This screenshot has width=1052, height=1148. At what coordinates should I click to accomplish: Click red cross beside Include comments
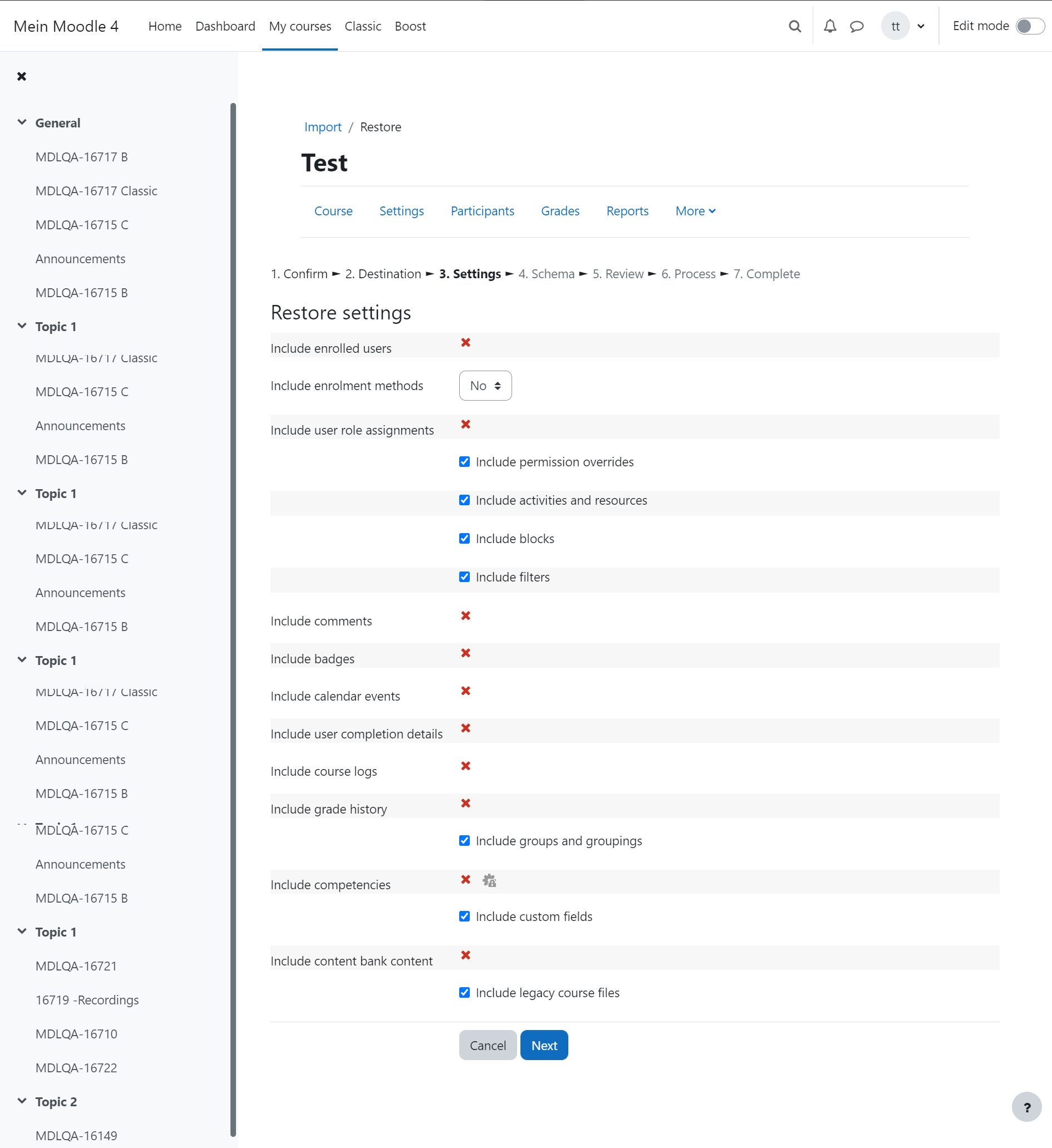click(x=465, y=615)
